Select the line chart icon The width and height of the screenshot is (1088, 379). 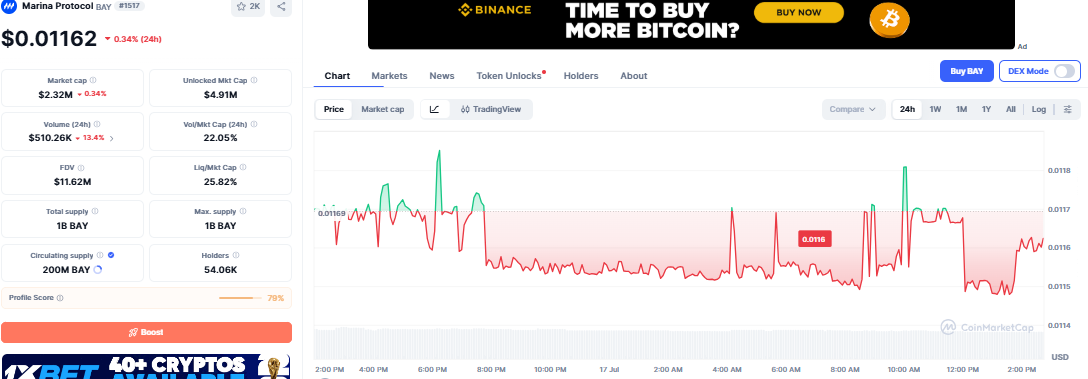click(434, 109)
